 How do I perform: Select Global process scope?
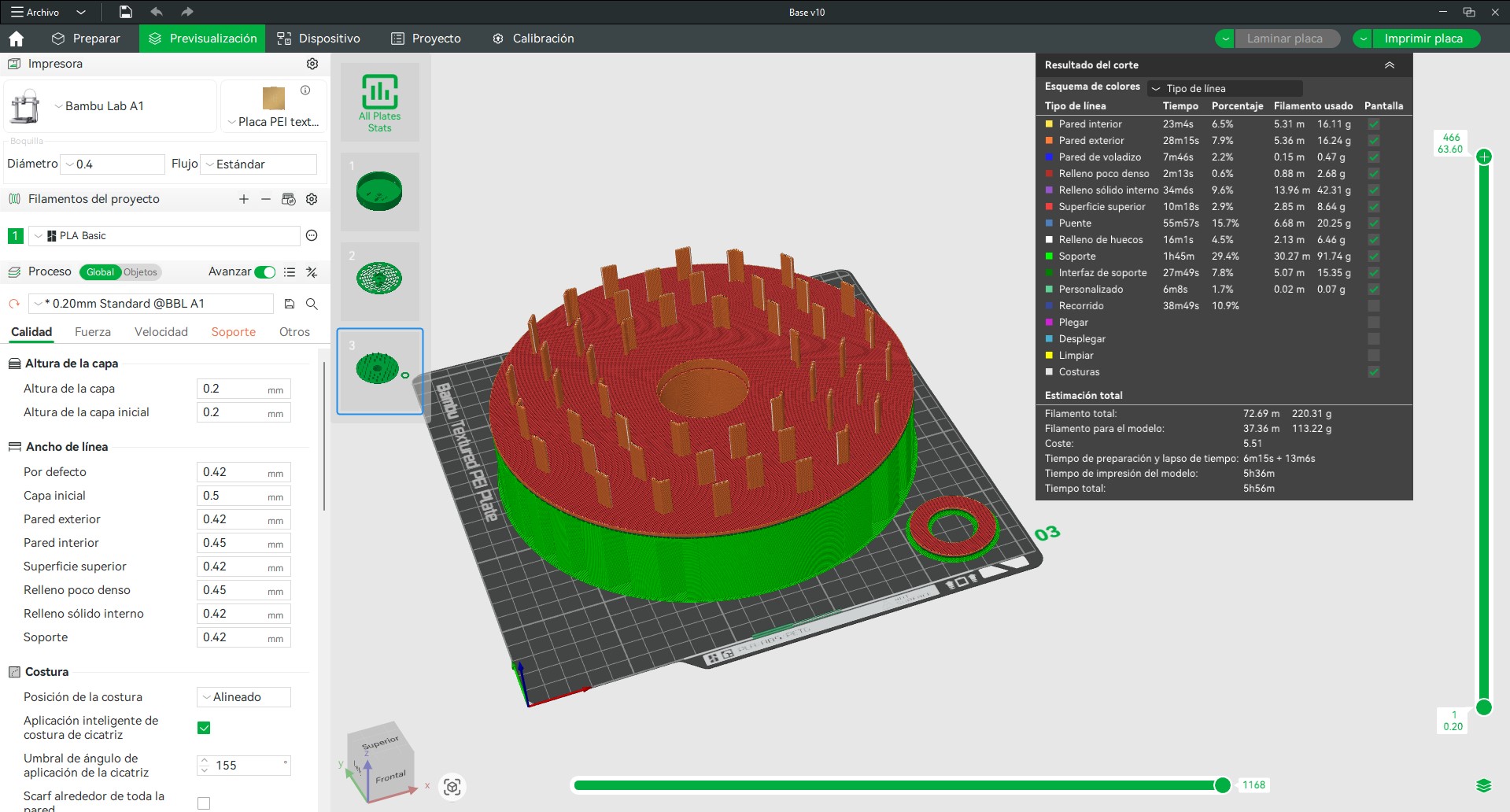click(x=100, y=272)
